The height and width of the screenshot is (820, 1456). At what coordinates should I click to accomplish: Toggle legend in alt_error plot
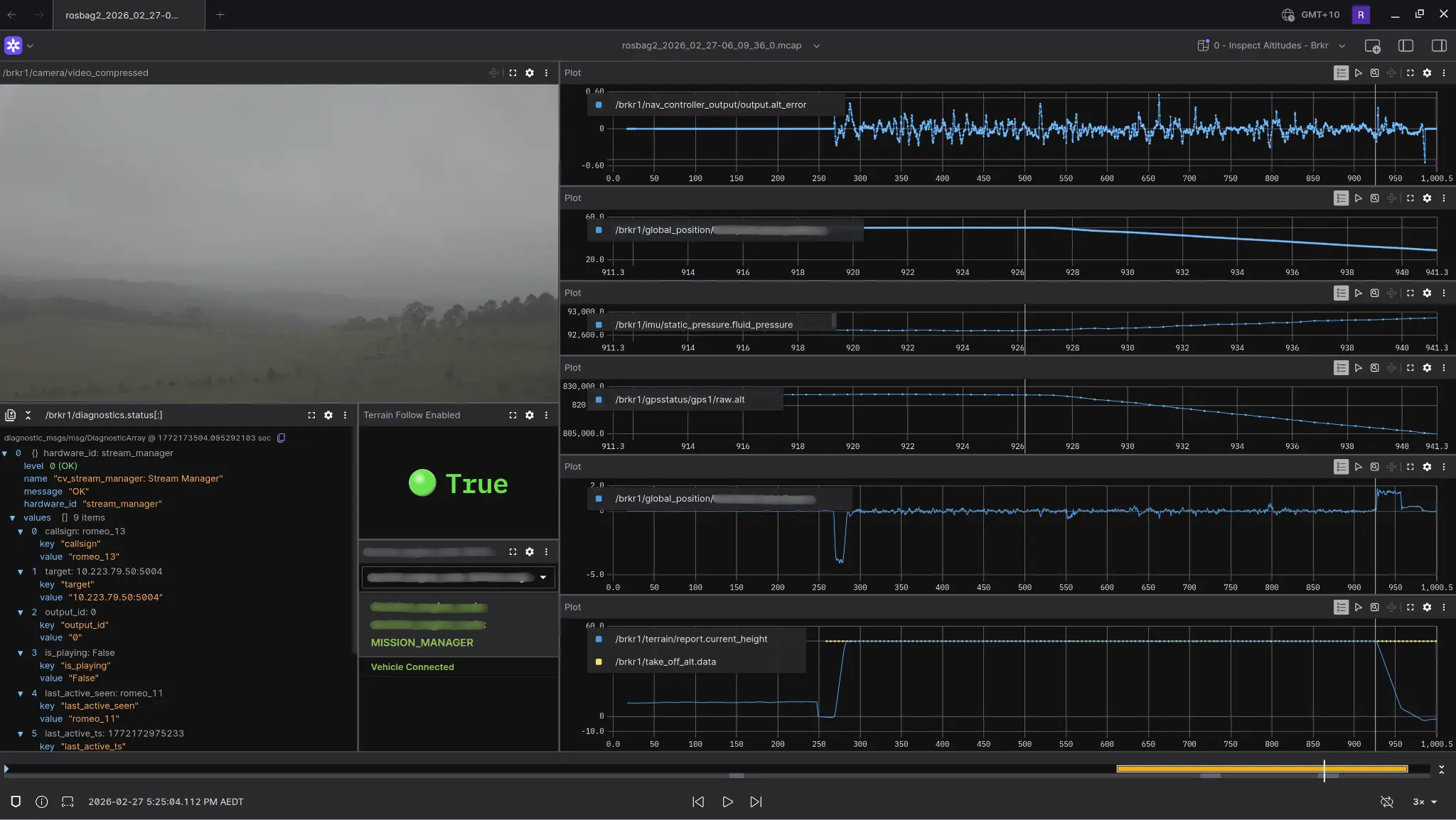click(1341, 73)
